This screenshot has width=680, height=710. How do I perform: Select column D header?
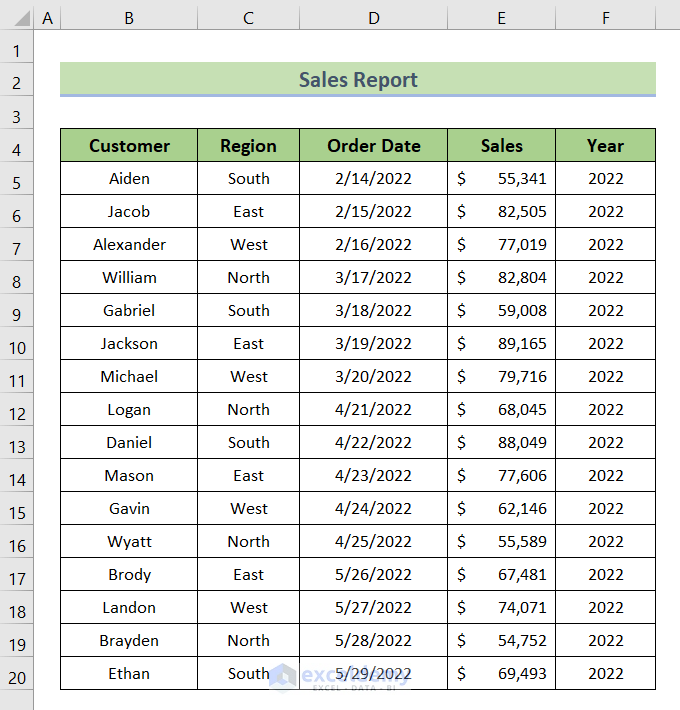point(373,17)
